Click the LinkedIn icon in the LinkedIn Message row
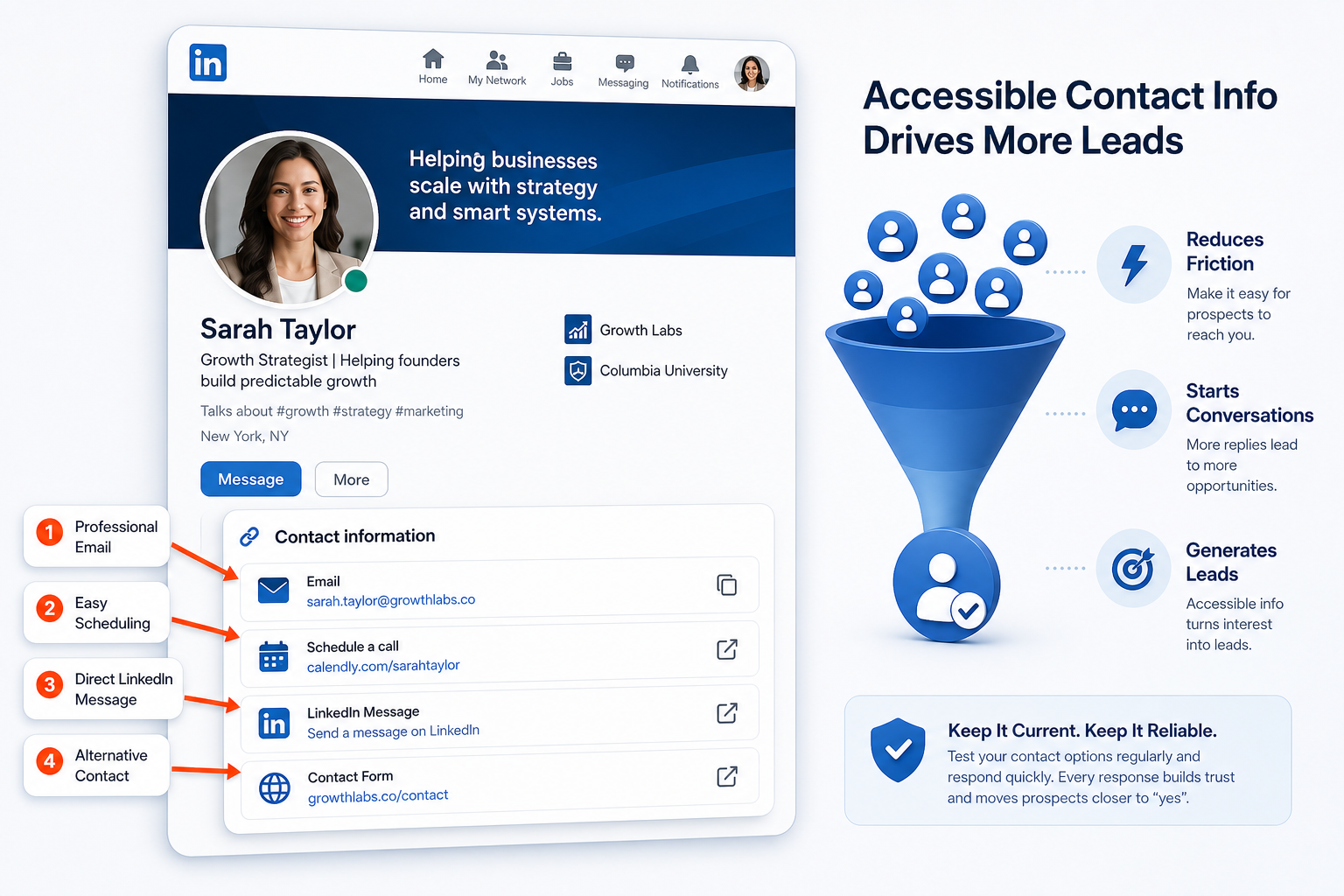 (274, 724)
